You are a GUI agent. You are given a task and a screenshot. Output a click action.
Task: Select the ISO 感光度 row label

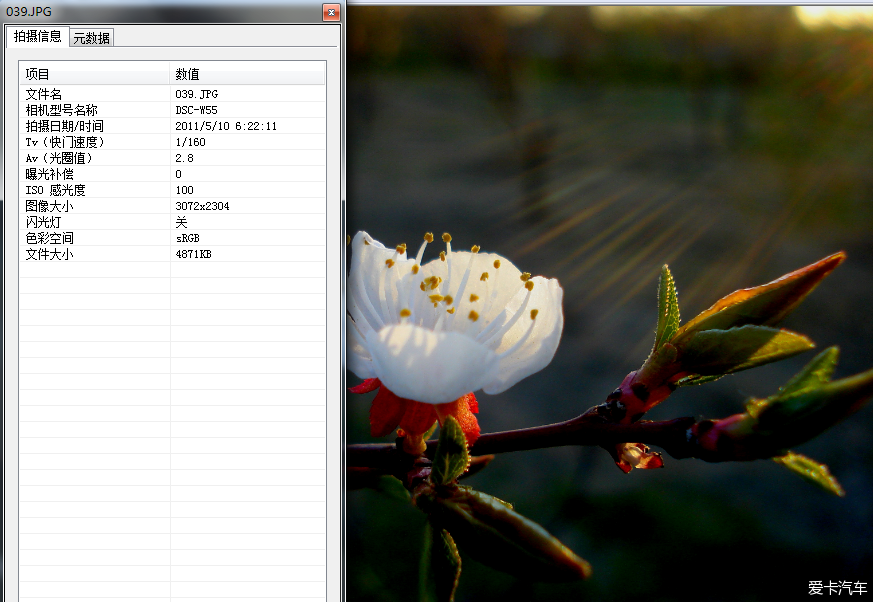(x=55, y=190)
